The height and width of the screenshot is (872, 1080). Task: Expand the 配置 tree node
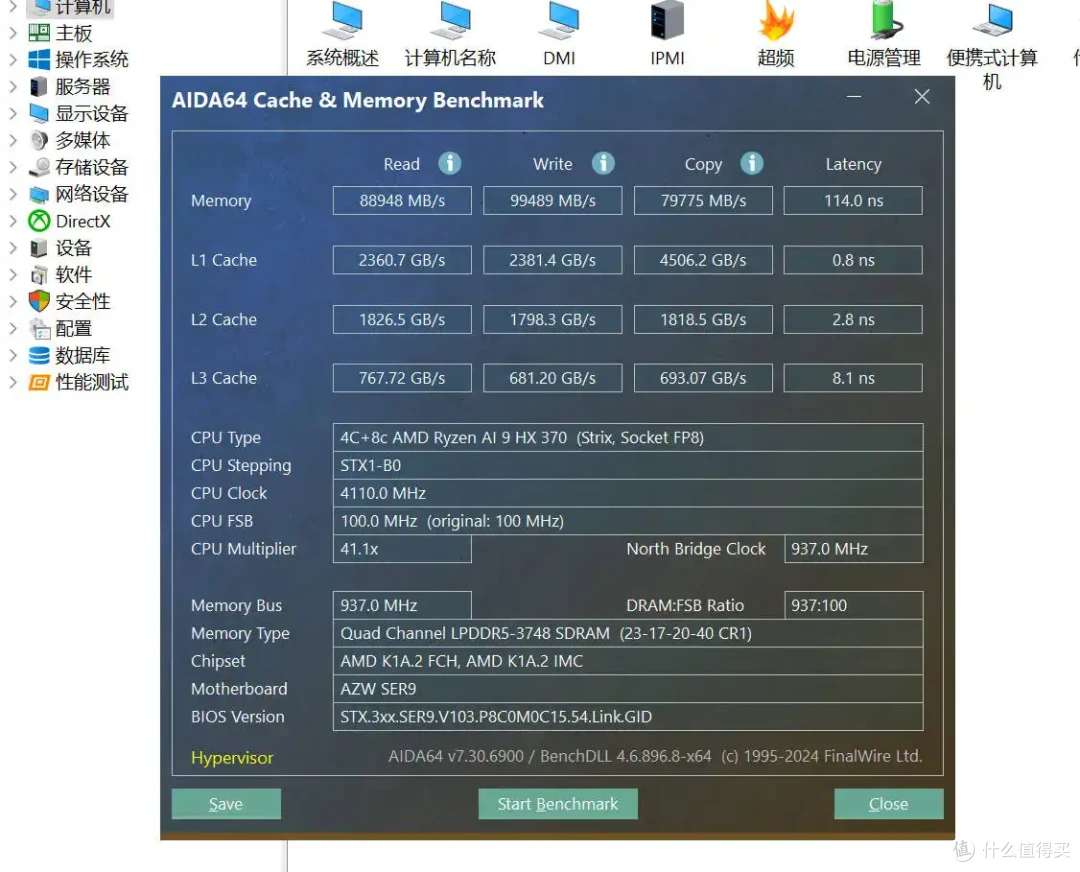12,329
